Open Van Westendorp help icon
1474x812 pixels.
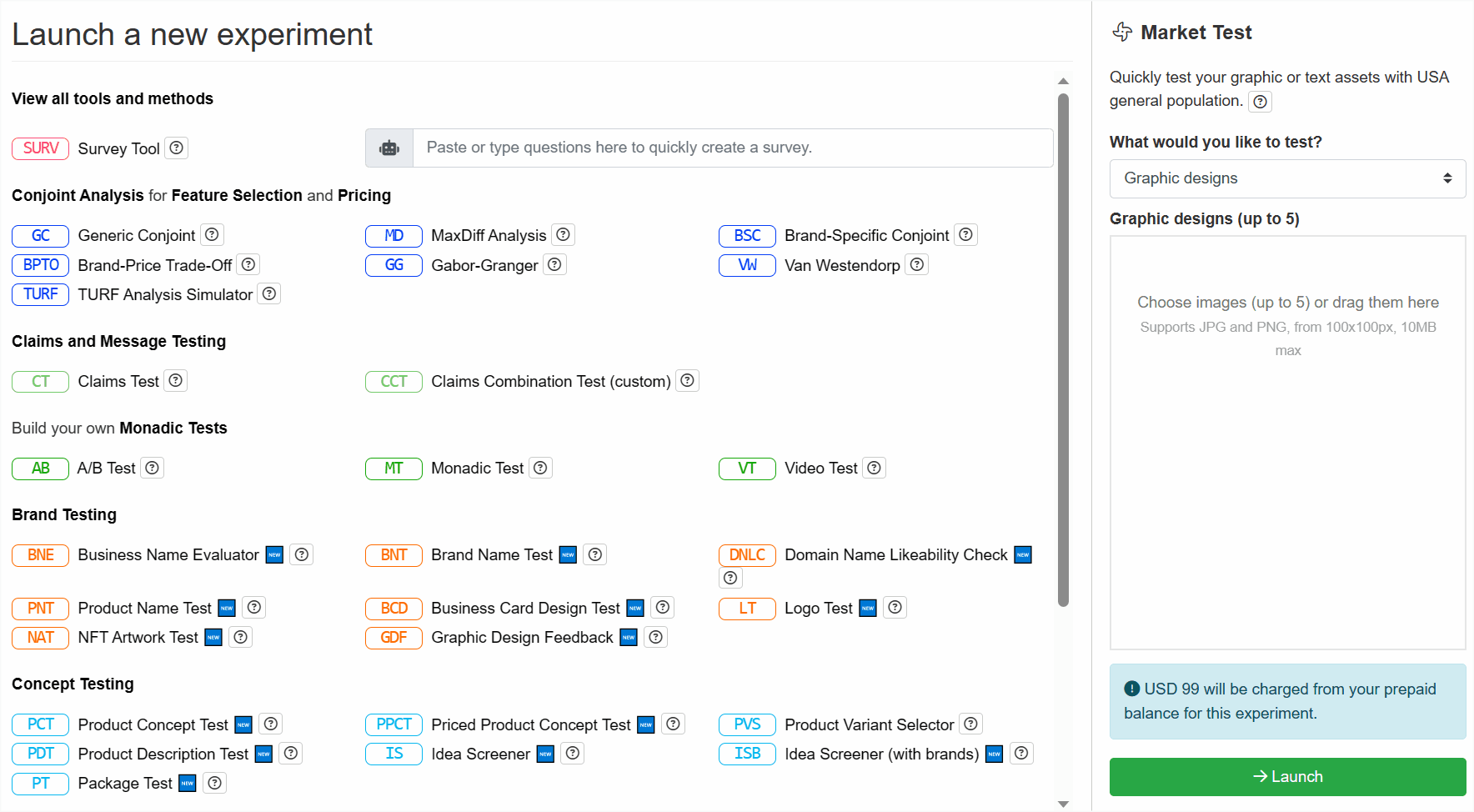(x=917, y=264)
